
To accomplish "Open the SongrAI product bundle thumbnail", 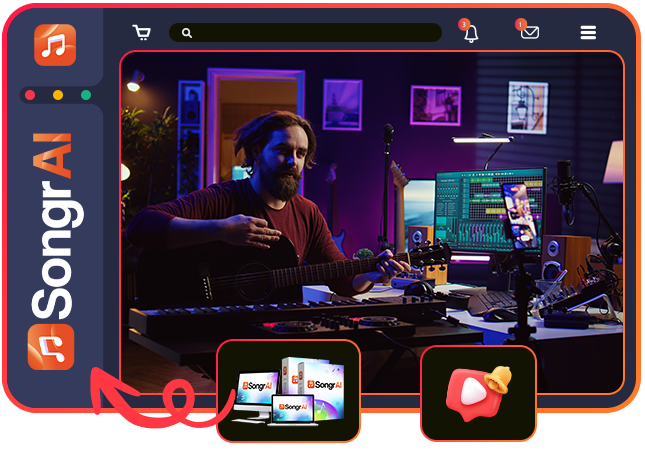I will [x=288, y=391].
